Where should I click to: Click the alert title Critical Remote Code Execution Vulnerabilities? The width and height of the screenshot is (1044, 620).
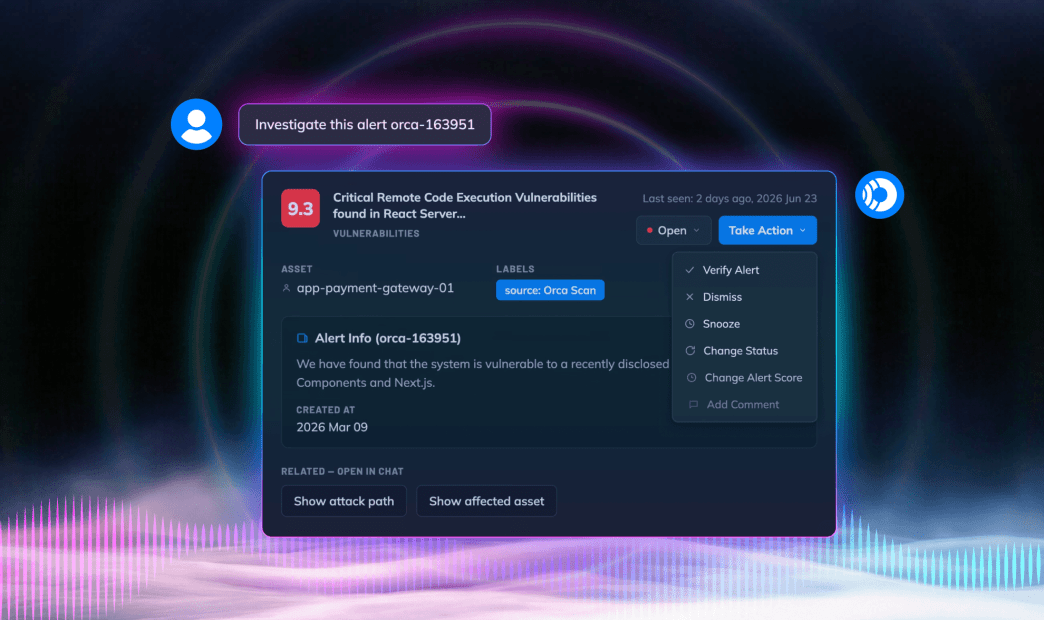click(465, 205)
